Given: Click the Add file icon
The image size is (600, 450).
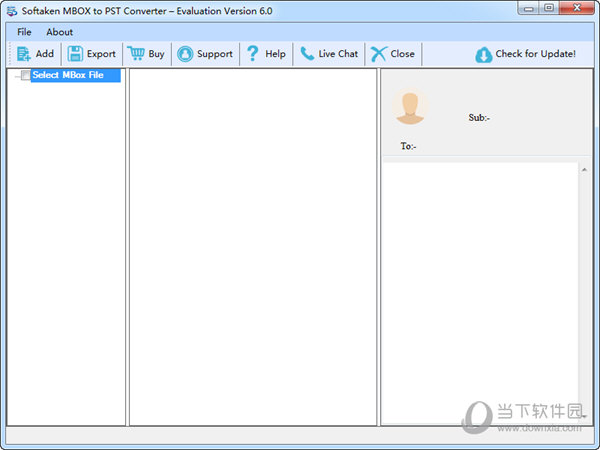Looking at the screenshot, I should [x=23, y=54].
